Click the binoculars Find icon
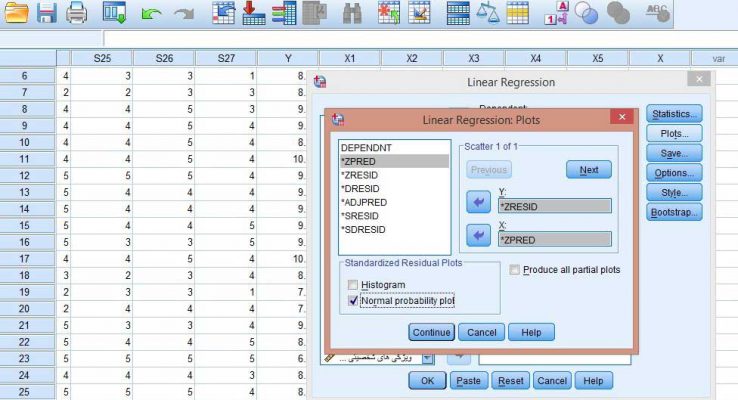This screenshot has height=400, width=738. 352,13
